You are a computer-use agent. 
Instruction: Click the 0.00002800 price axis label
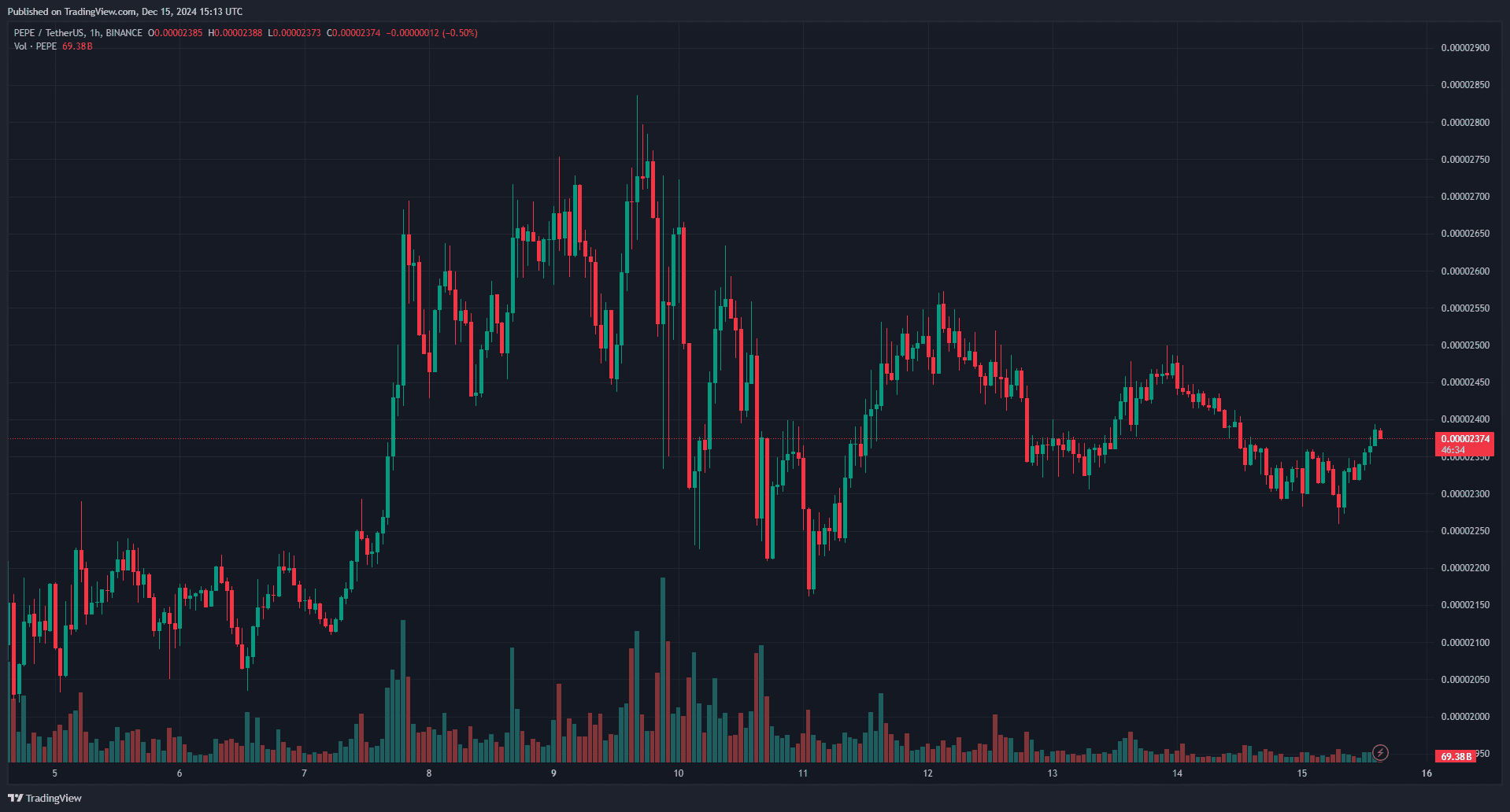1465,123
